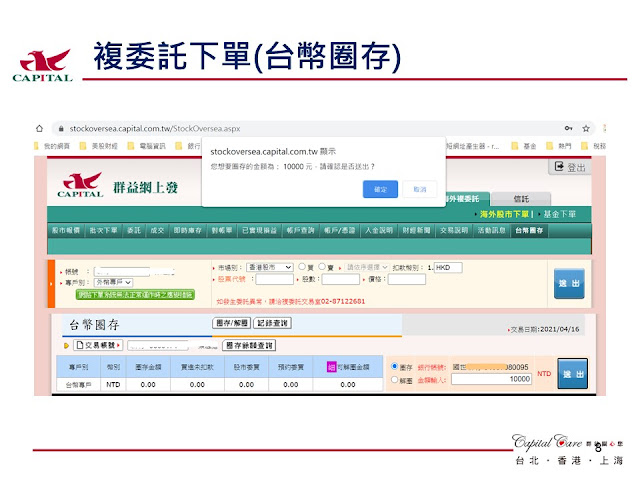Click the padlock icon in the address bar
This screenshot has height=480, width=640.
61,129
